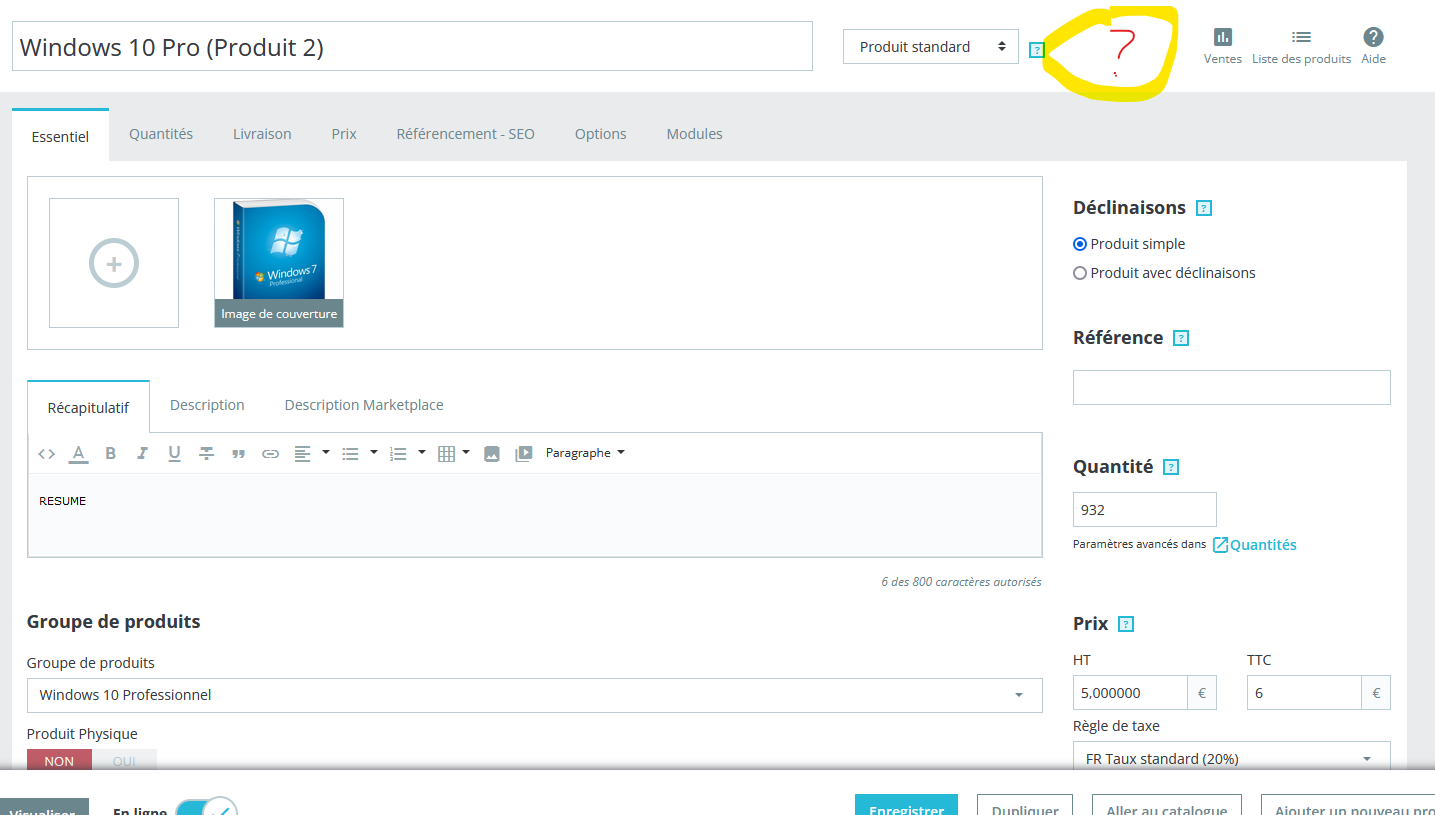This screenshot has width=1435, height=815.
Task: Click the Visualiser button
Action: (x=42, y=806)
